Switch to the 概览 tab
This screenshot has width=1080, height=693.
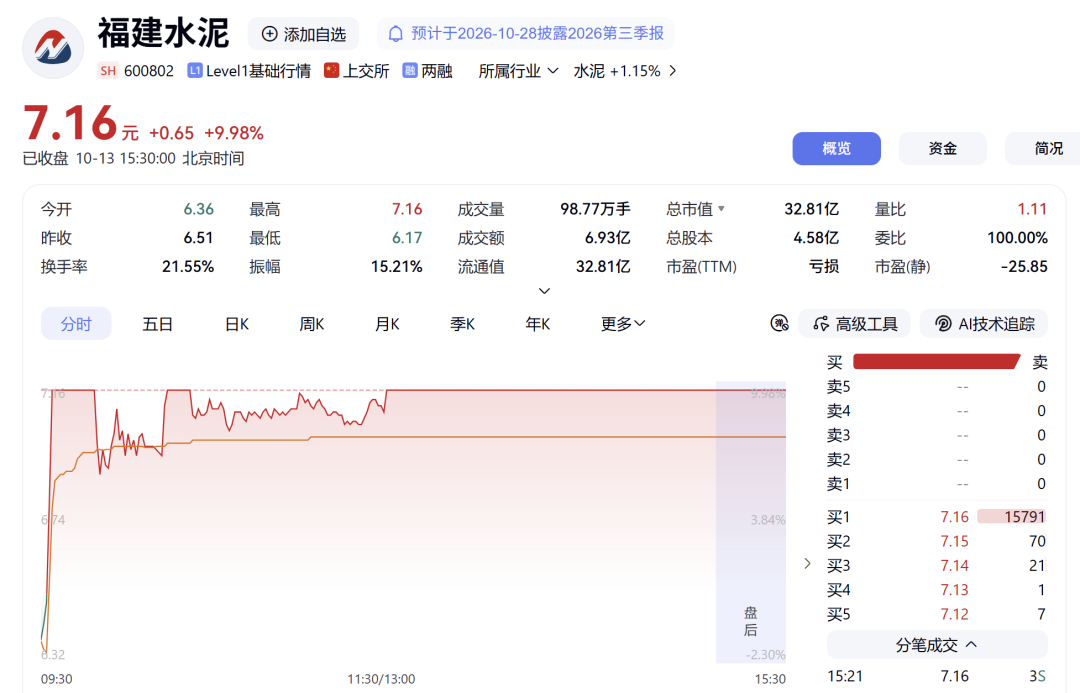point(836,148)
